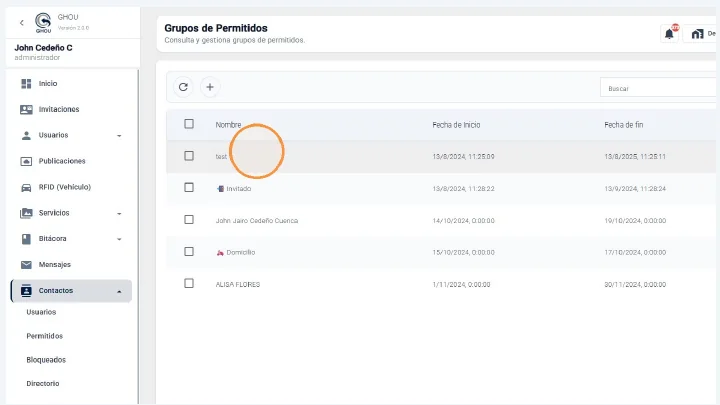Screen dimensions: 720x405
Task: Check the ALISA FLORES row checkbox
Action: (189, 283)
